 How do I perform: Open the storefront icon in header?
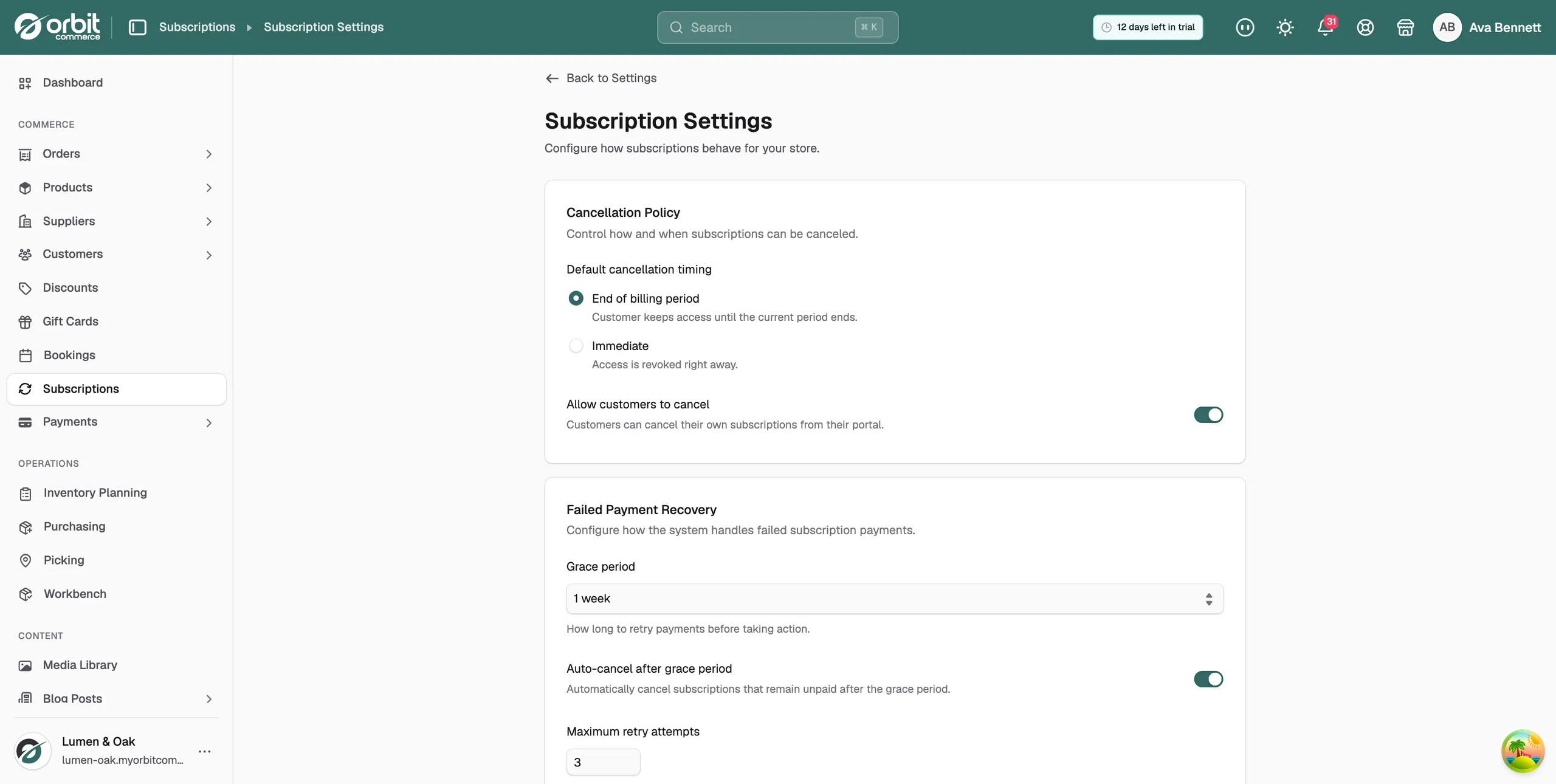pos(1405,27)
